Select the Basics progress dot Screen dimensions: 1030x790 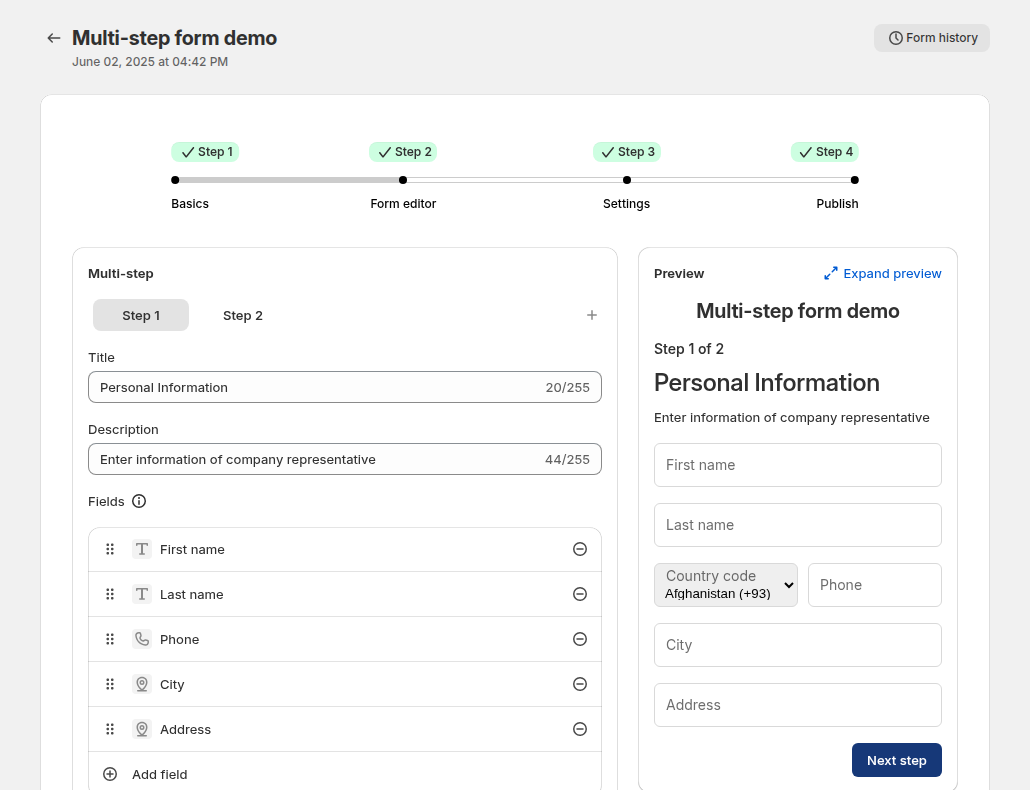pos(175,180)
